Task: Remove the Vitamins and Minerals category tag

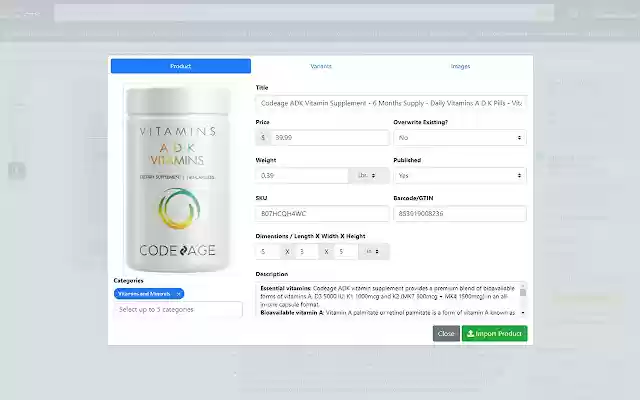Action: pos(178,294)
